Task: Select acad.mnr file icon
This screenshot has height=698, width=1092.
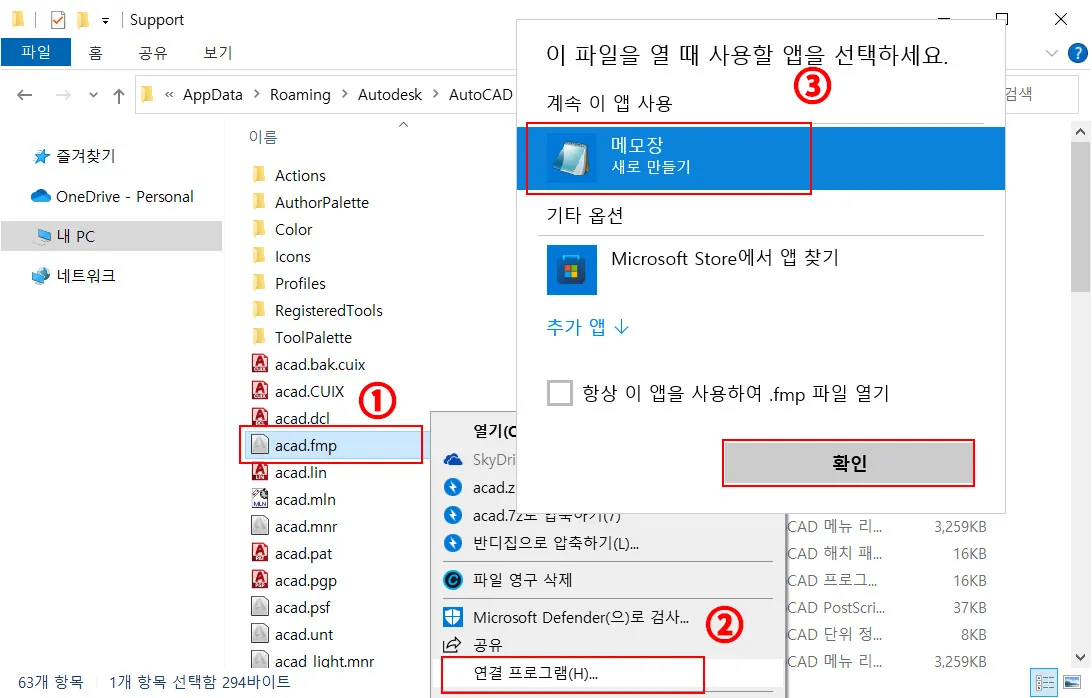Action: [260, 526]
